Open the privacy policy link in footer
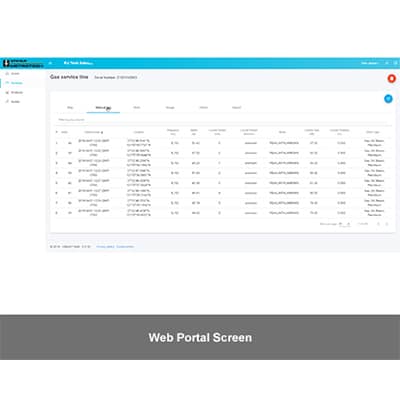The height and width of the screenshot is (400, 400). pos(105,247)
